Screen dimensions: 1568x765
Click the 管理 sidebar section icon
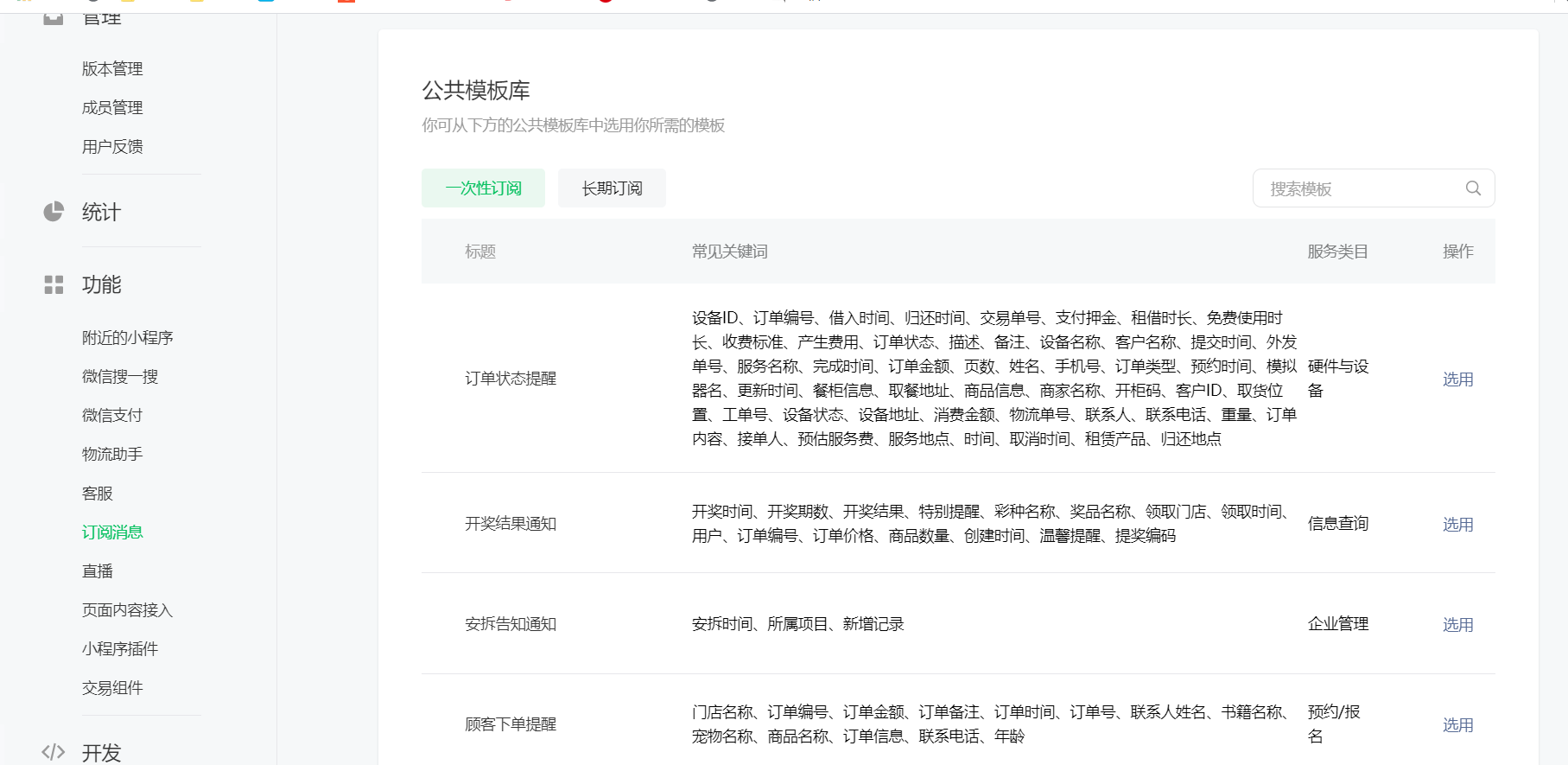coord(54,17)
